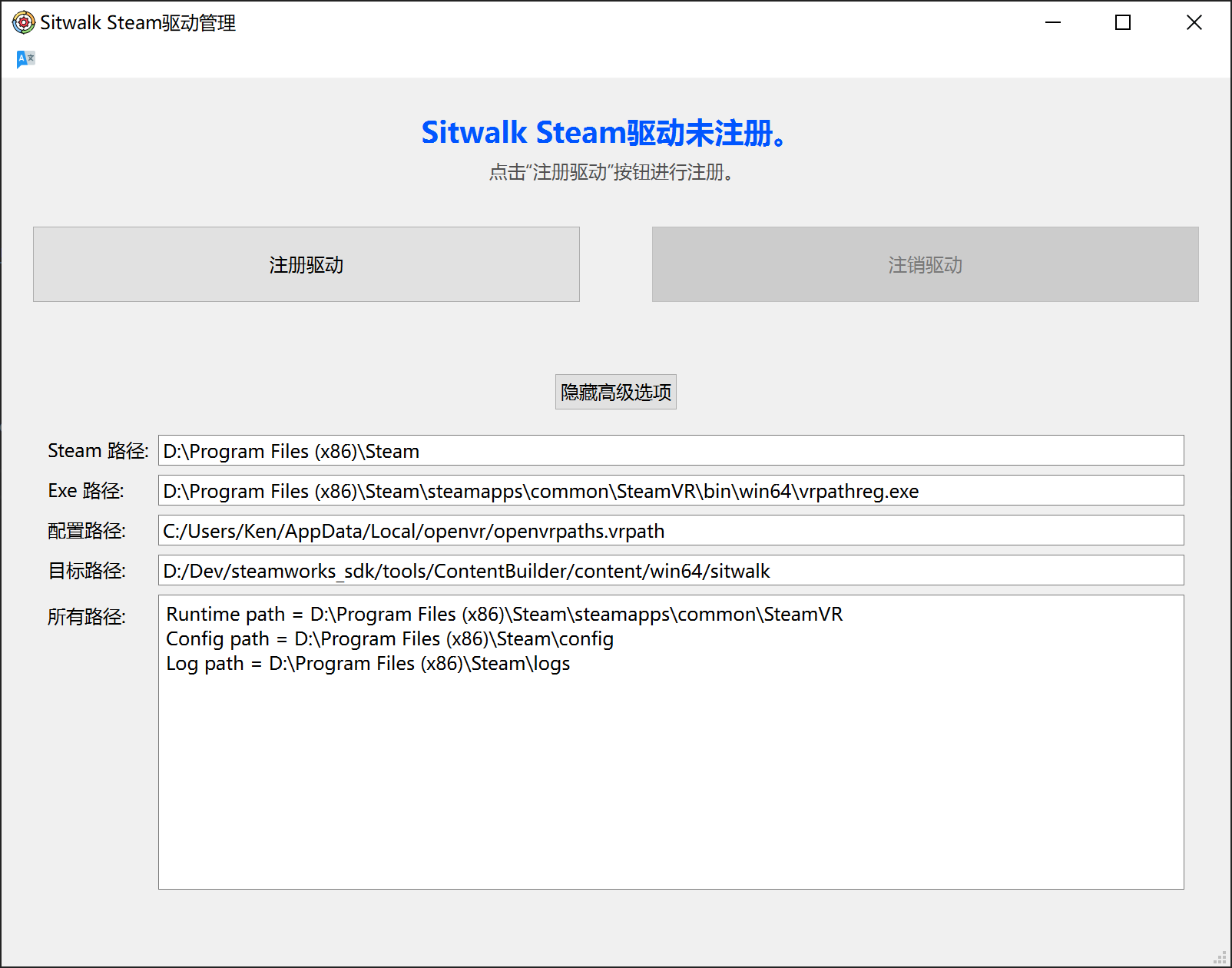Viewport: 1232px width, 968px height.
Task: Click the disabled 注销驱动 button
Action: tap(926, 264)
